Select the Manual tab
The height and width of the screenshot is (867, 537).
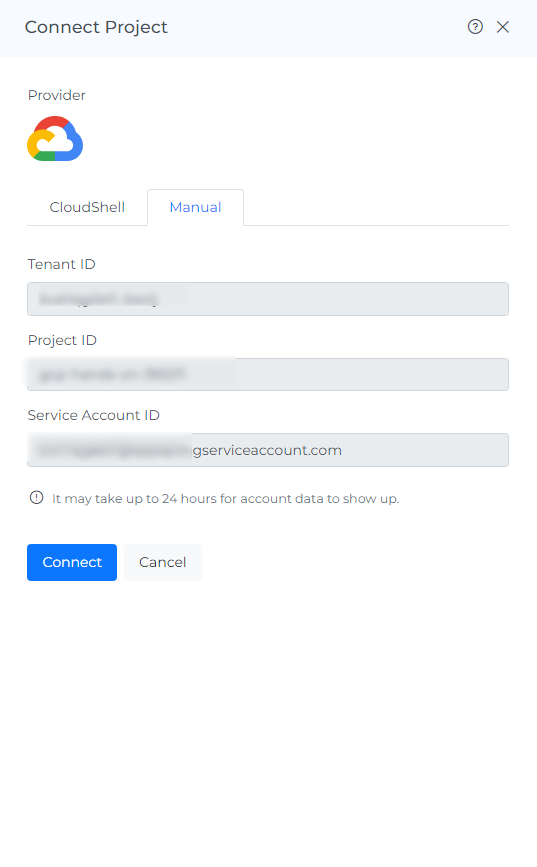pos(195,207)
